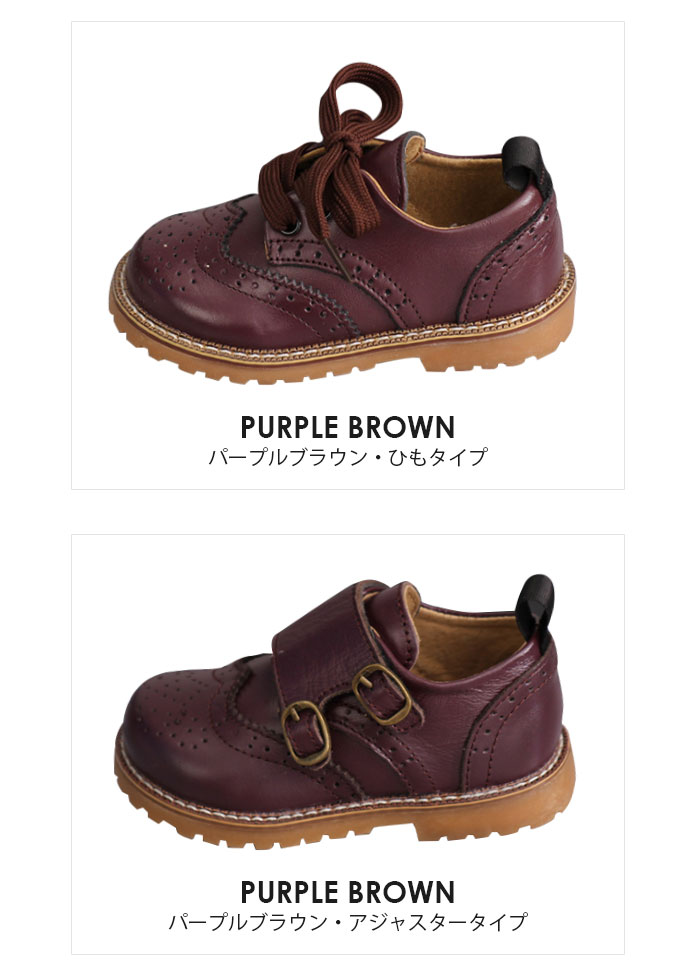Click the パープルブラウン・ひもタイプ caption
This screenshot has width=700, height=979.
[x=348, y=457]
